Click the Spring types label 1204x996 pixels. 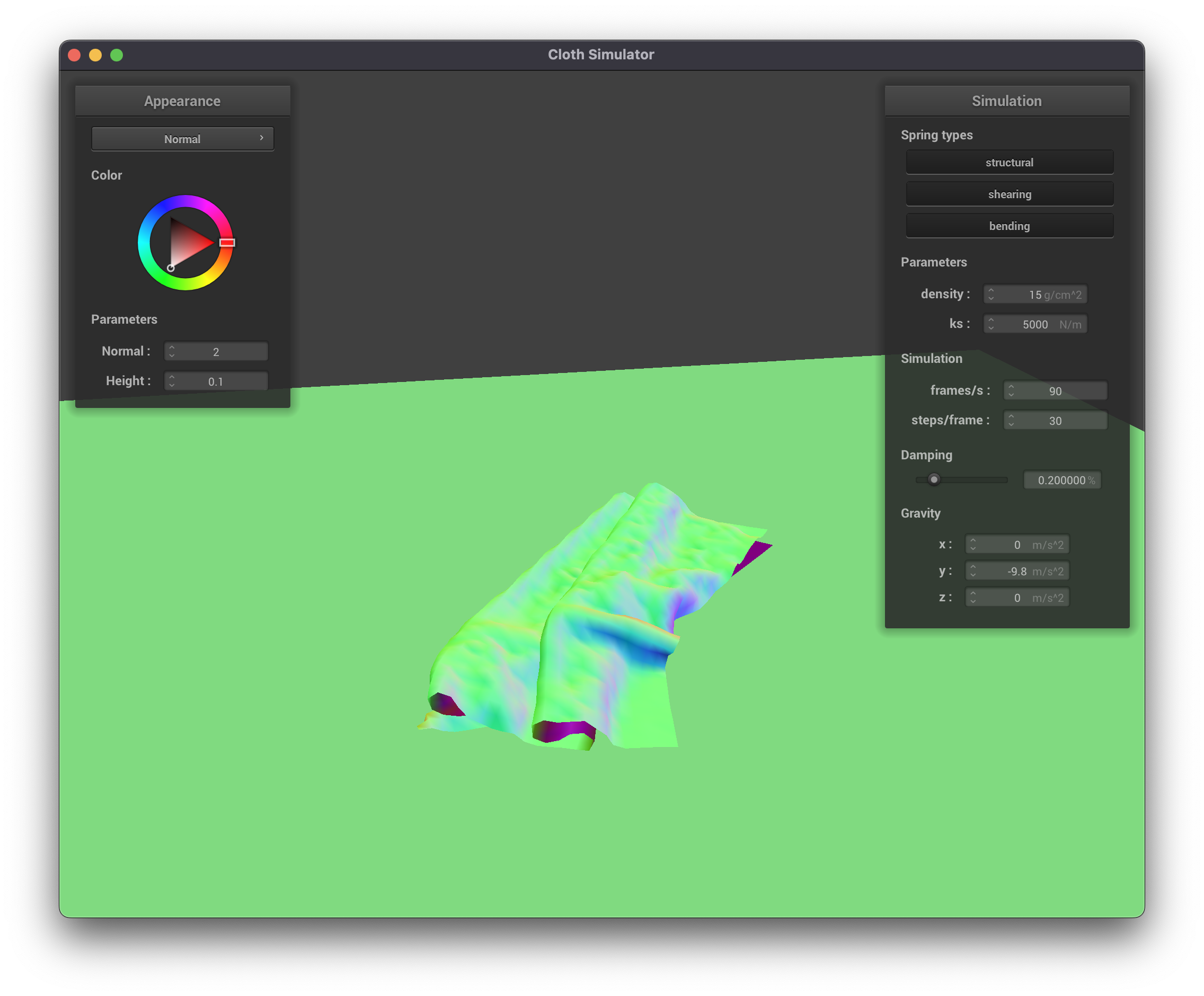937,135
